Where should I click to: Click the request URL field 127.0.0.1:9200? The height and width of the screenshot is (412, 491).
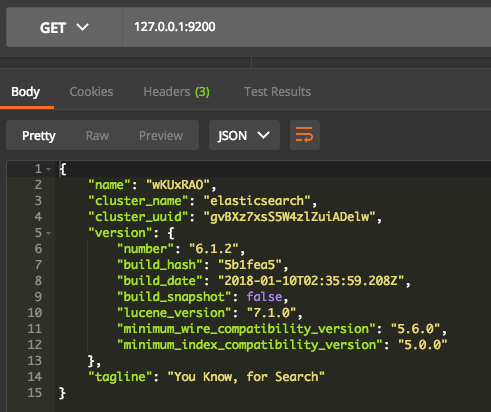pyautogui.click(x=307, y=27)
